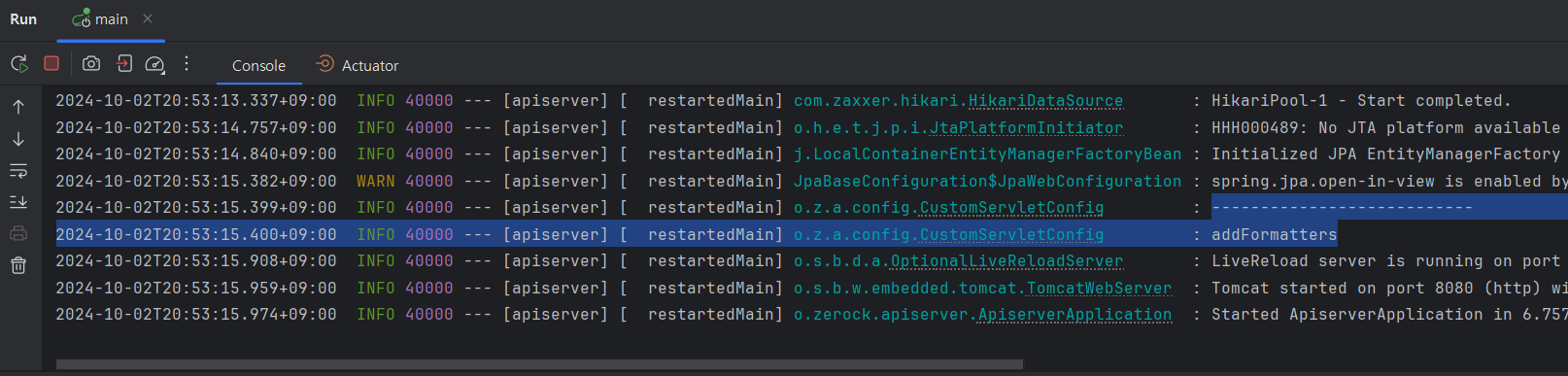Click the j.LocalContainerEntityManagerFactoryBean logger text
1568x376 pixels.
(987, 154)
